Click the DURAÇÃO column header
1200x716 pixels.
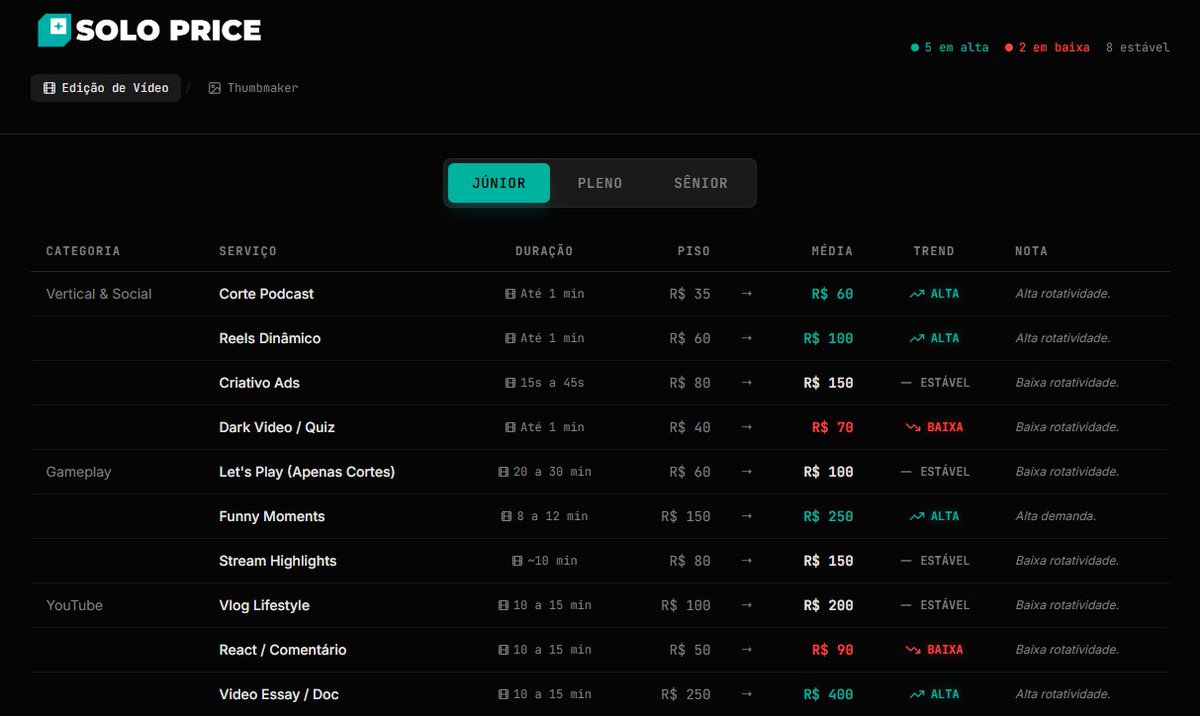[x=544, y=251]
